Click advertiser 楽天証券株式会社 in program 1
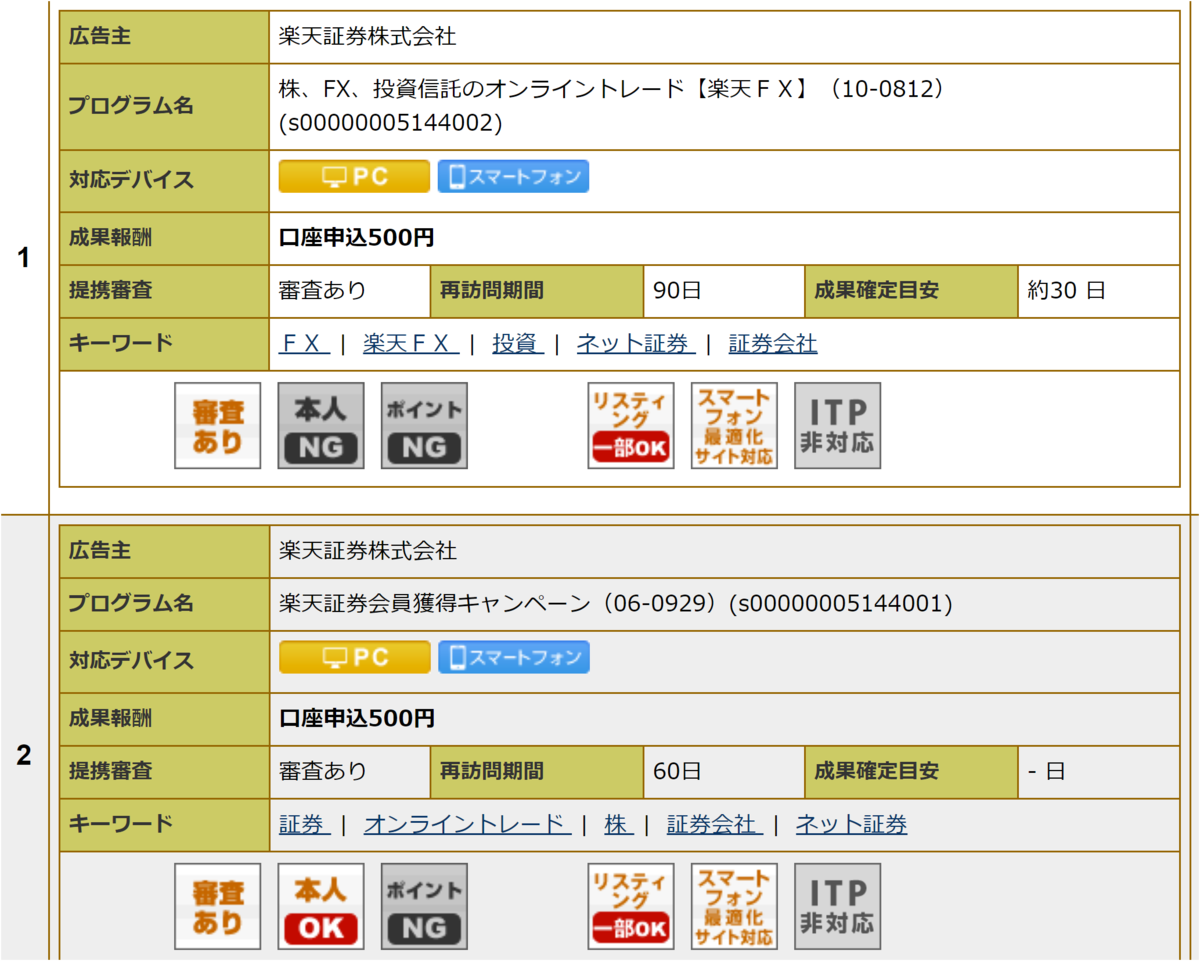This screenshot has width=1200, height=961. (368, 37)
